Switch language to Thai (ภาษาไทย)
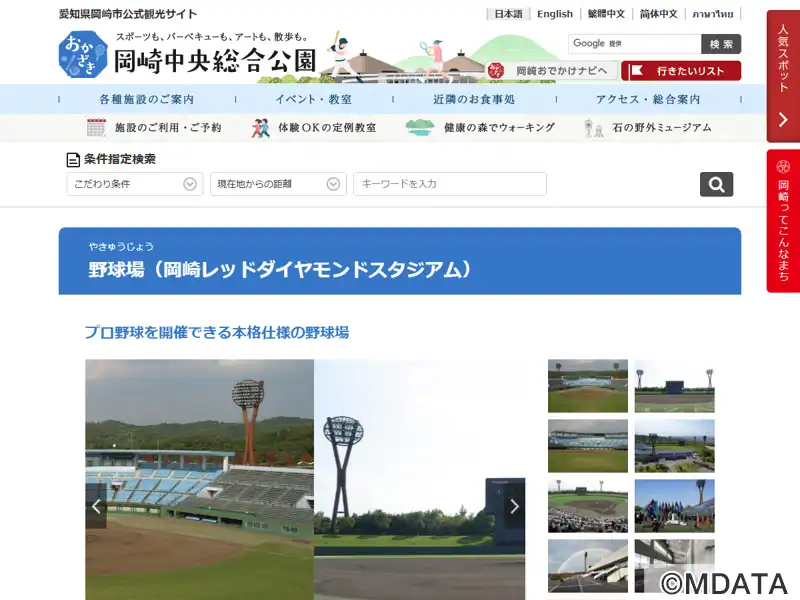Image resolution: width=800 pixels, height=600 pixels. click(713, 14)
